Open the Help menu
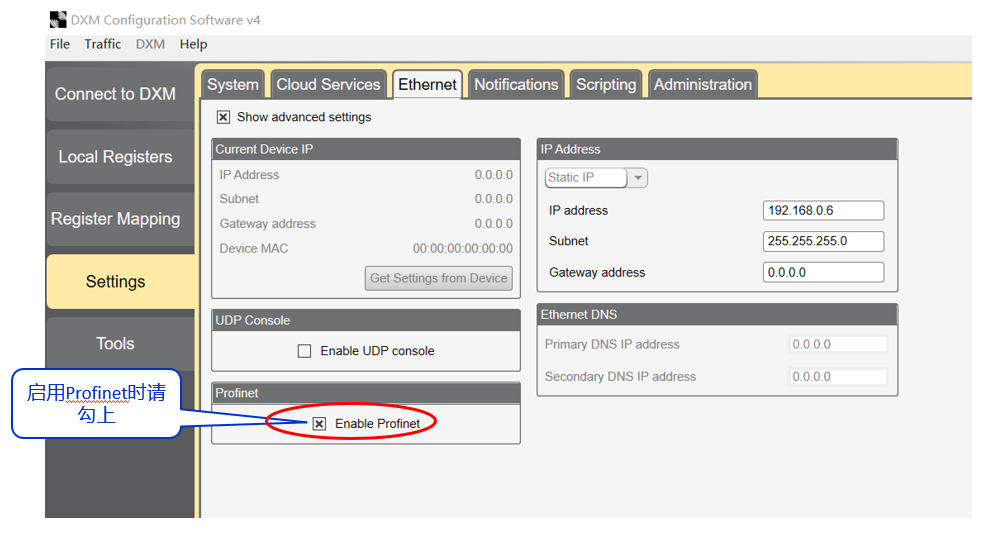Image resolution: width=997 pixels, height=537 pixels. (x=193, y=44)
